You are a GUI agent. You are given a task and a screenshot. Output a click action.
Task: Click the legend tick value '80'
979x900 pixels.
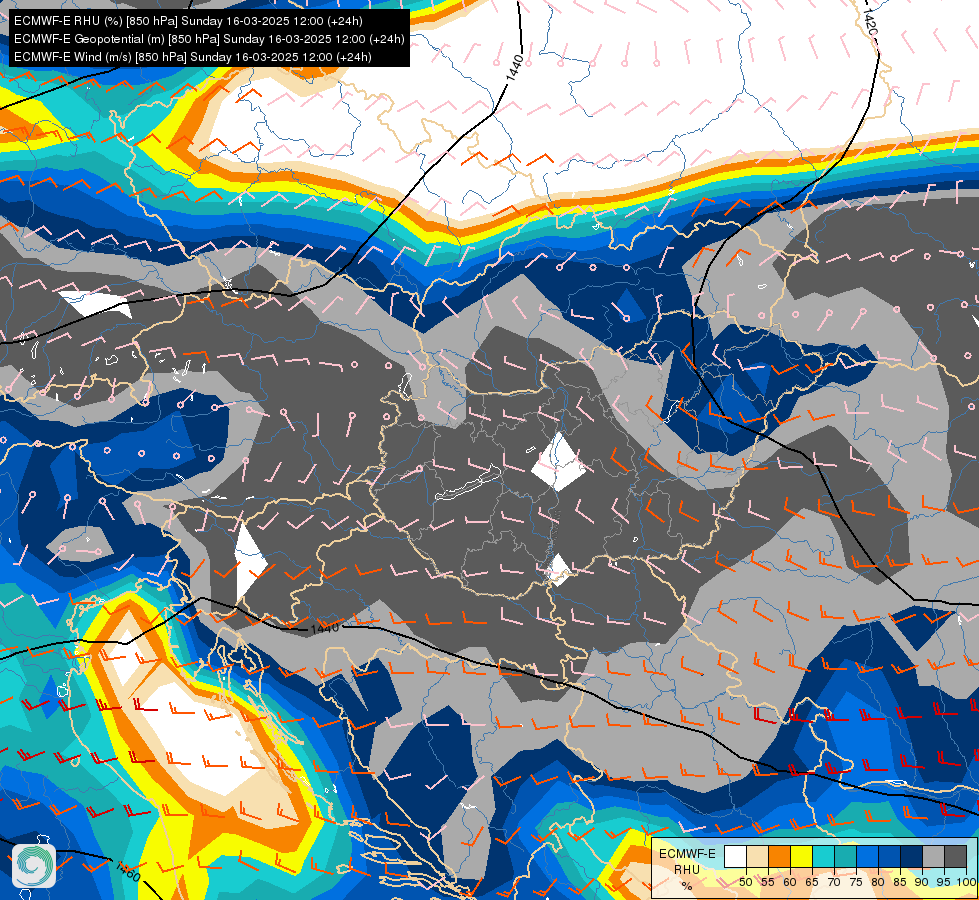point(878,882)
